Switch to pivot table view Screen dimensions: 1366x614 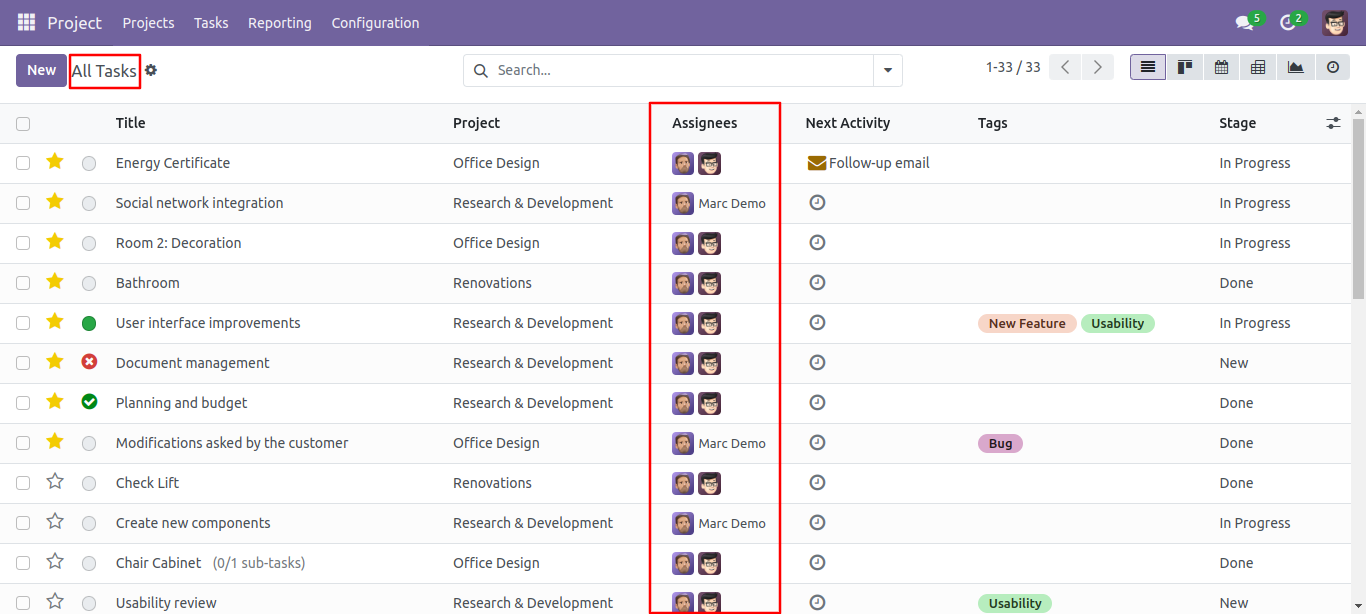tap(1258, 67)
